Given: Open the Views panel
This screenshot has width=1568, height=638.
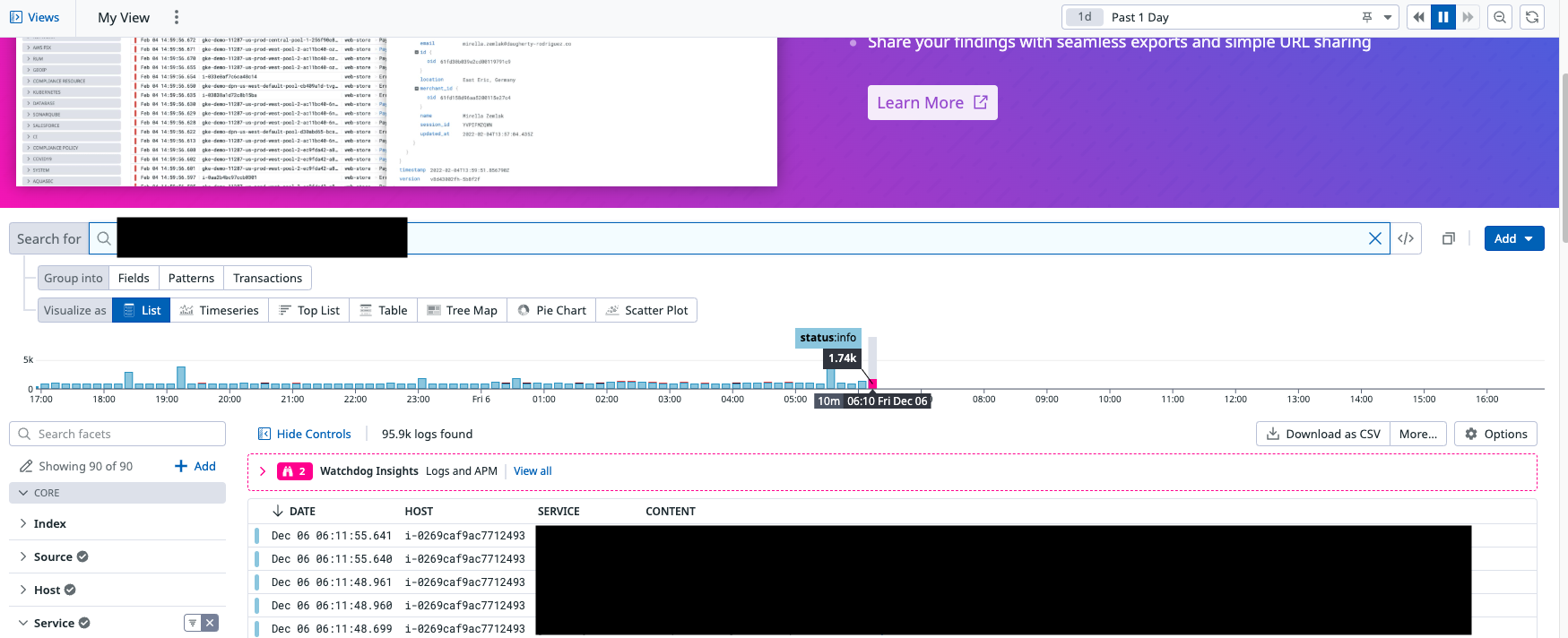Looking at the screenshot, I should 34,17.
